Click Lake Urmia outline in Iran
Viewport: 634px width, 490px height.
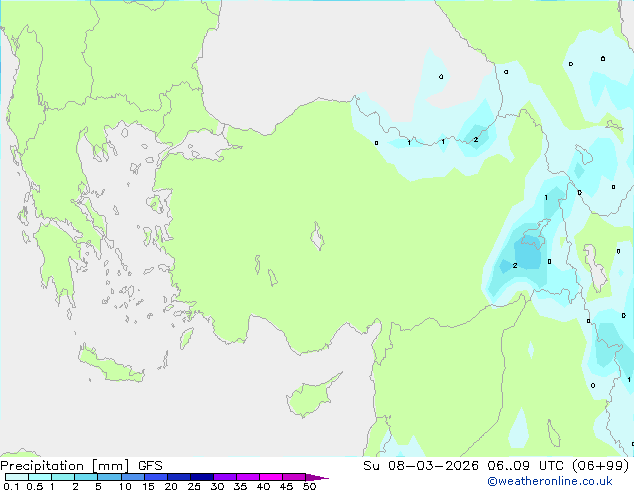tap(596, 267)
